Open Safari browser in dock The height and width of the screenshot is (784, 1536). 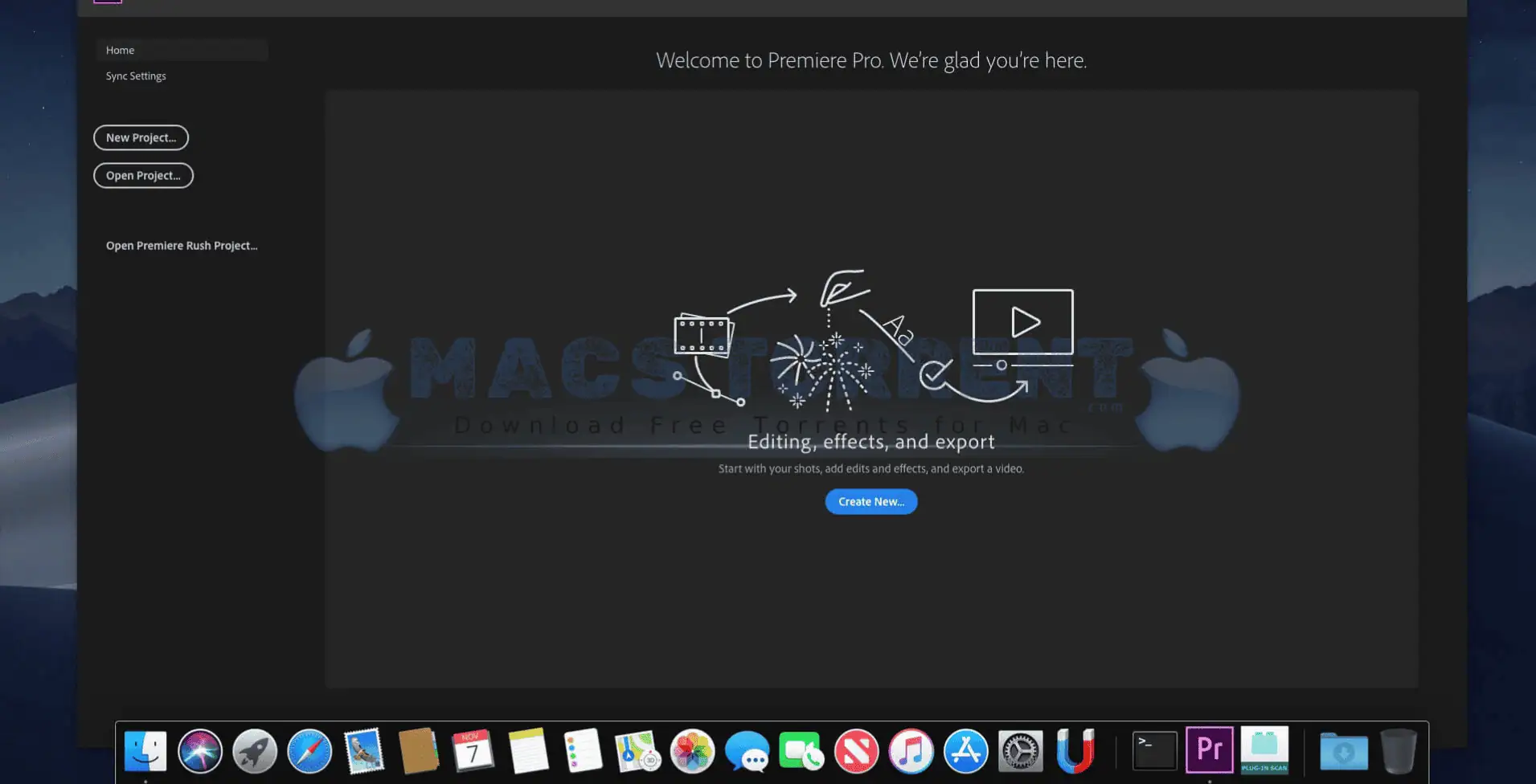click(309, 751)
